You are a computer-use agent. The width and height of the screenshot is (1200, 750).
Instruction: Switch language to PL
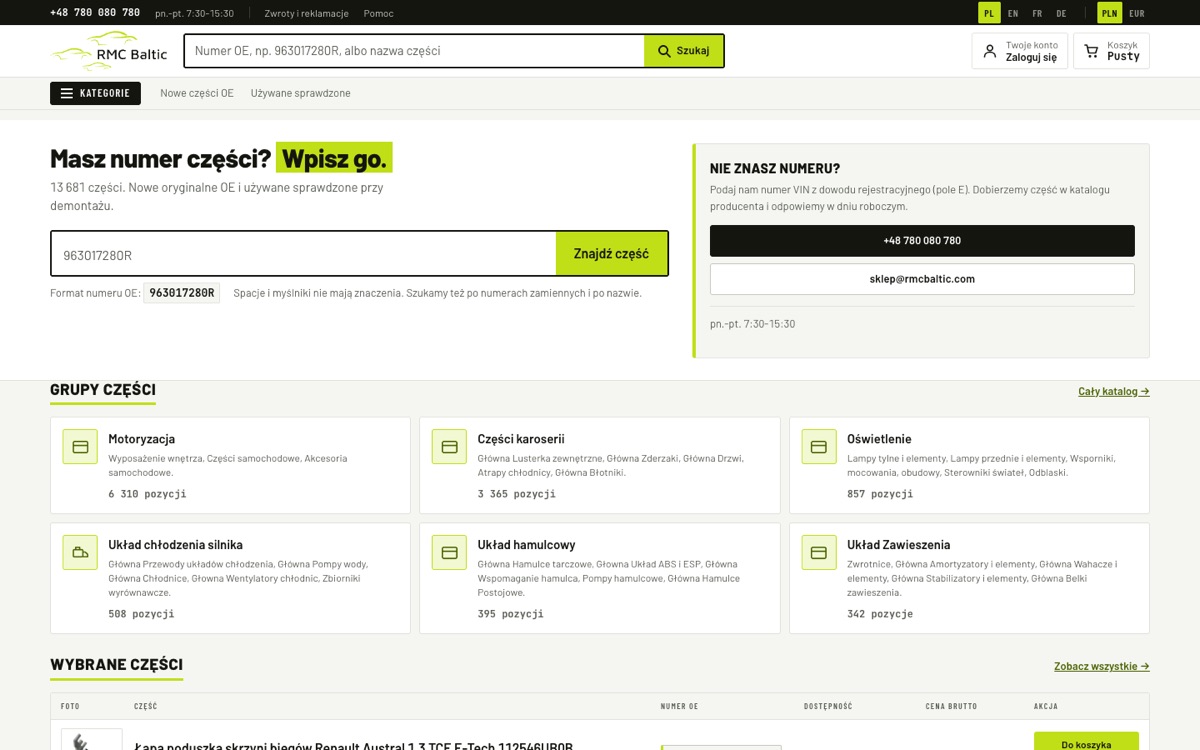(x=989, y=13)
